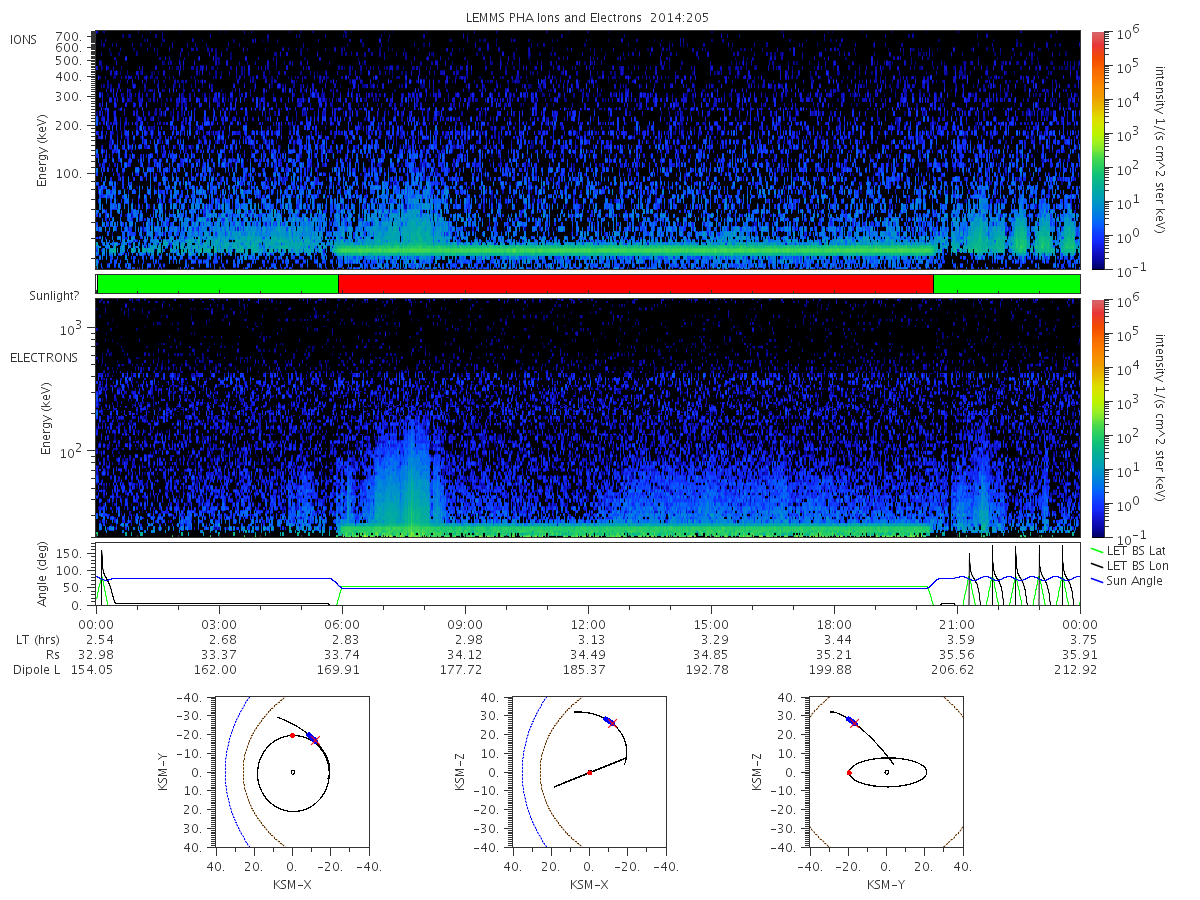Click the KSM-Y versus KSM-Z orbit plot

tap(885, 772)
